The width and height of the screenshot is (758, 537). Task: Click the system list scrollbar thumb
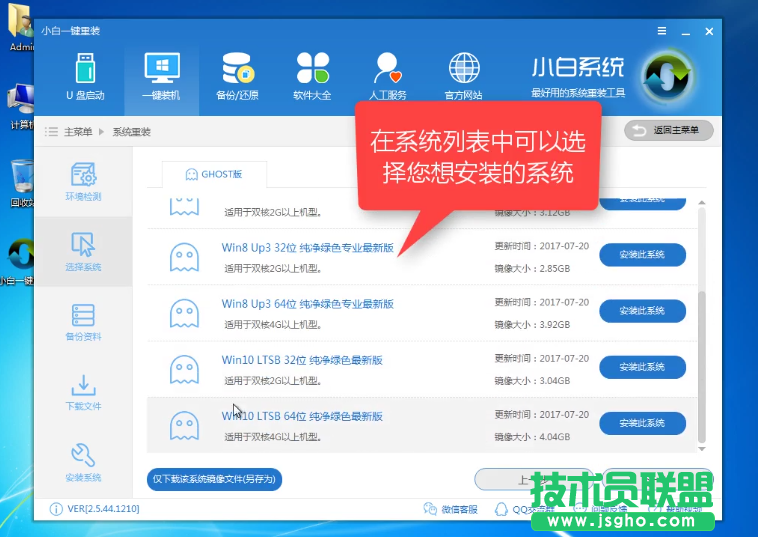click(x=702, y=367)
